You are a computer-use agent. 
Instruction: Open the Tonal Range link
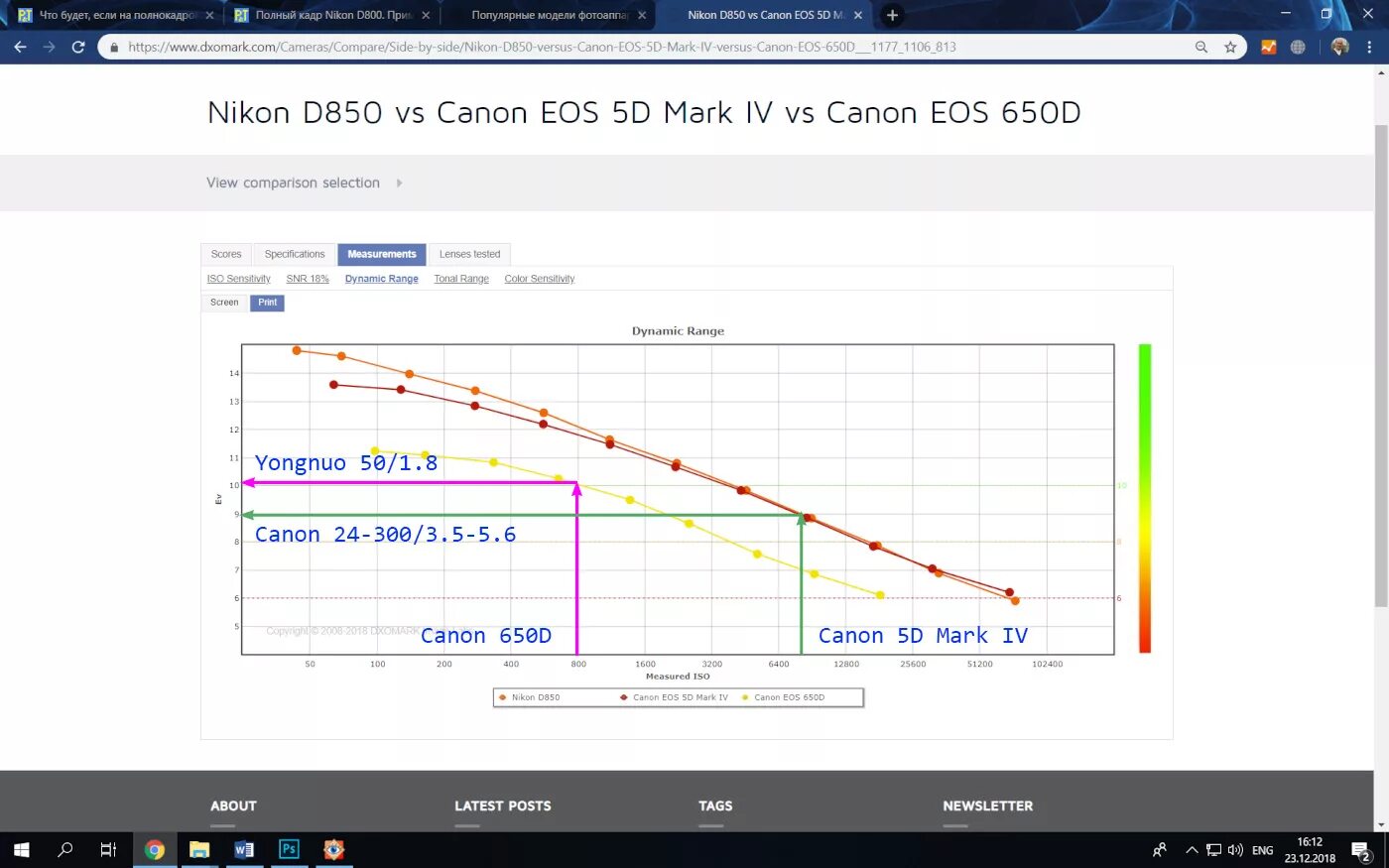point(461,279)
